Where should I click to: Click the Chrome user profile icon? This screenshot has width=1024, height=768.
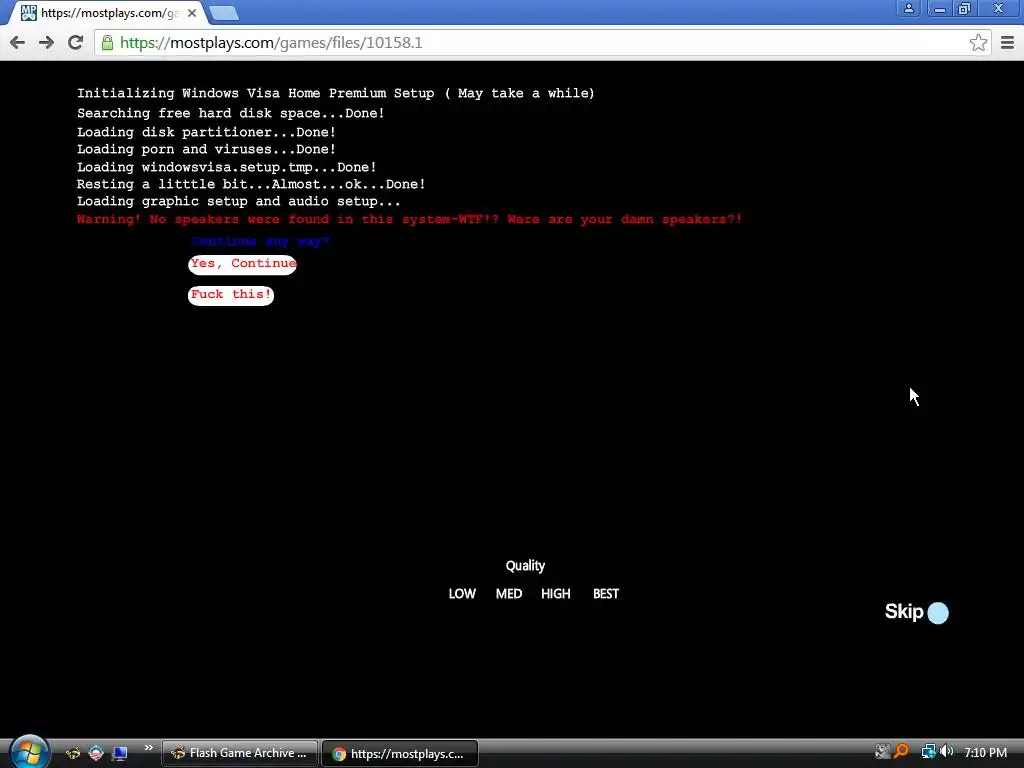(x=908, y=8)
